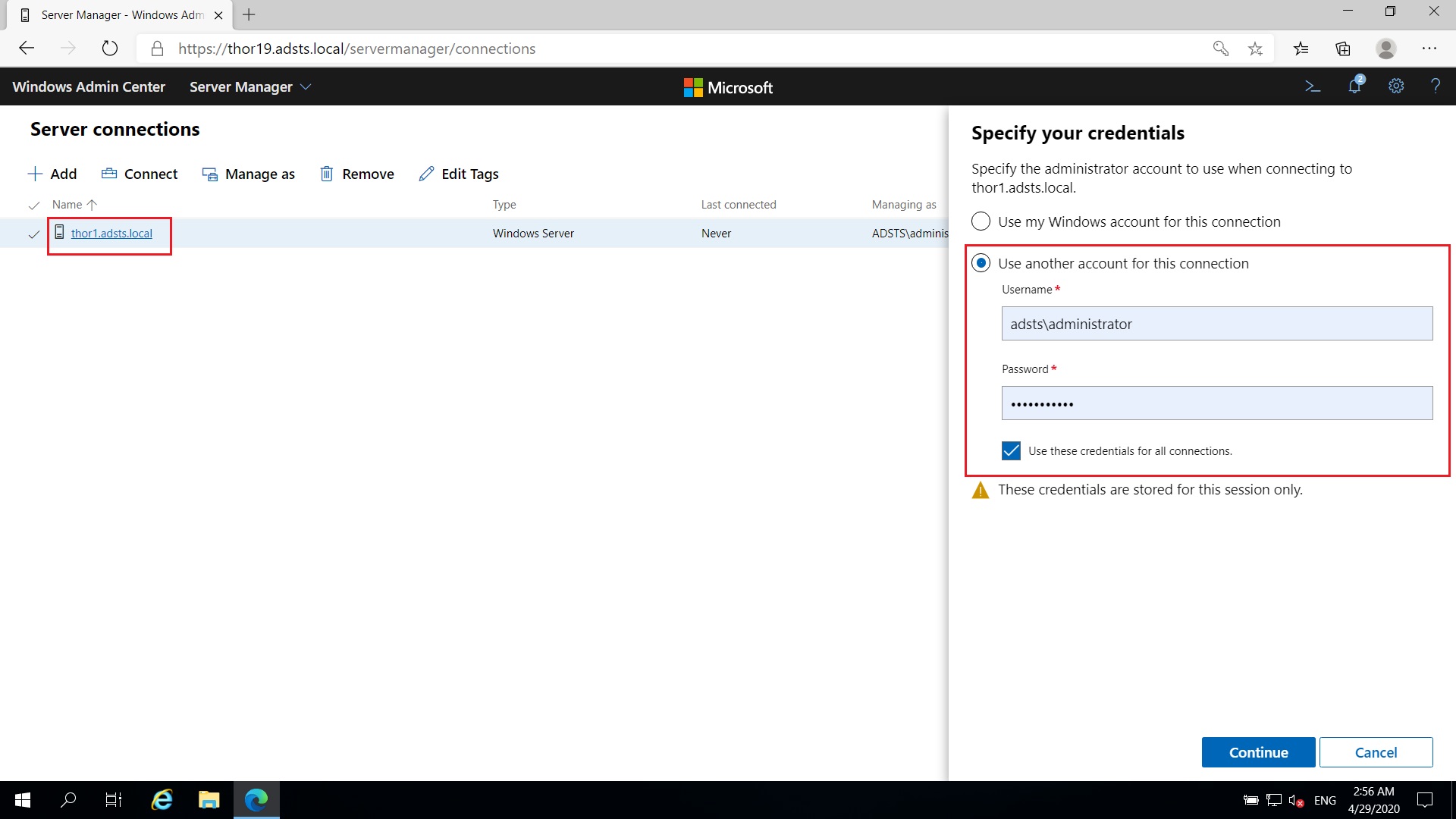1456x819 pixels.
Task: Close the Server Manager browser tab
Action: [218, 15]
